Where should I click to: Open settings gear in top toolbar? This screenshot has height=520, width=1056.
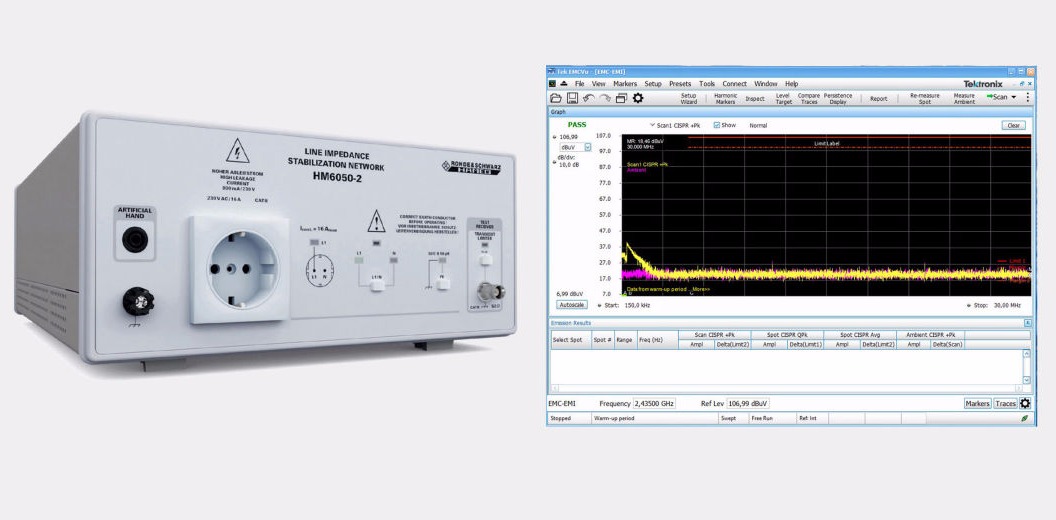click(638, 98)
